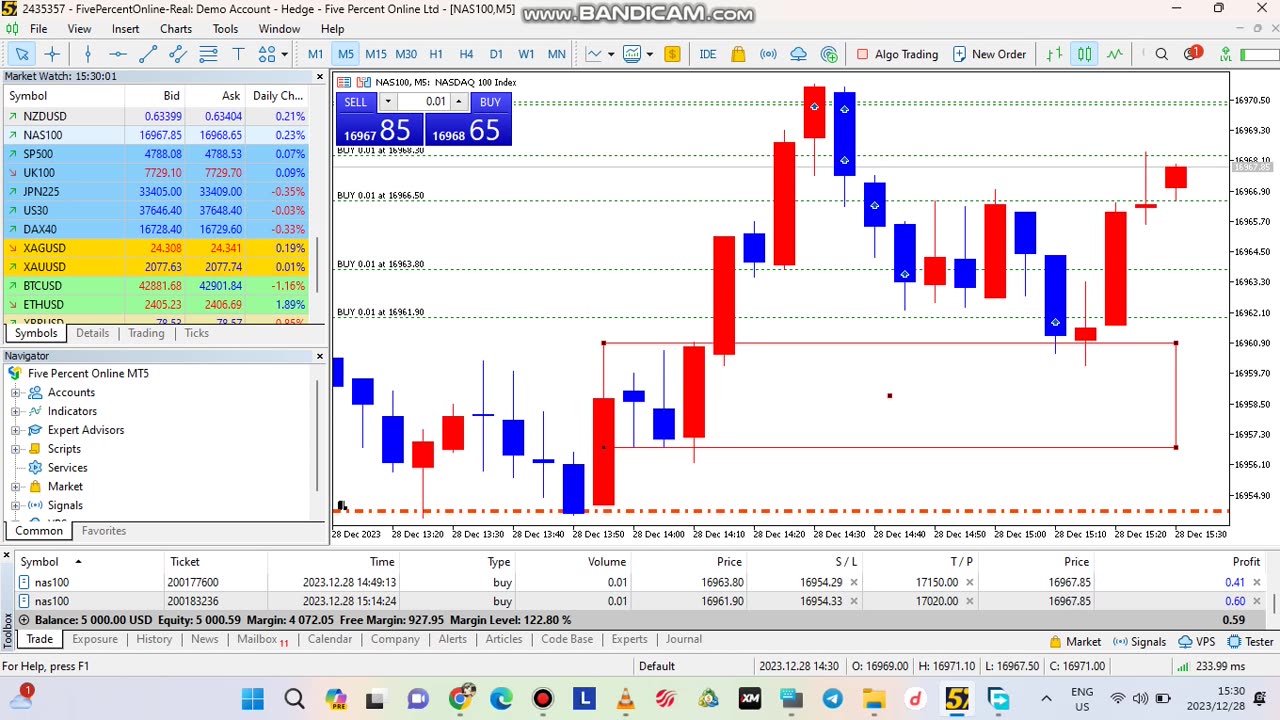Switch to Market Watch Details tab

tap(92, 333)
